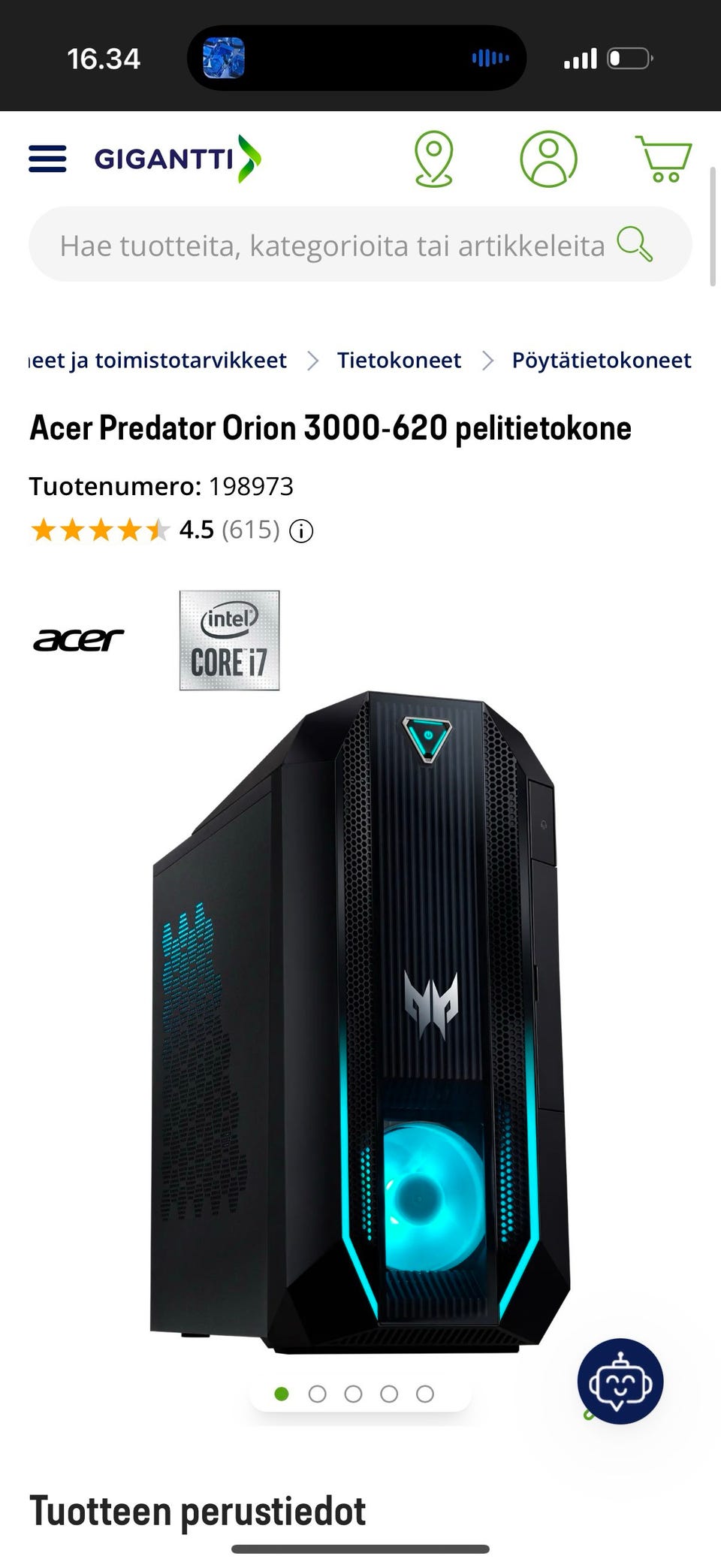Go to Tietokoneet breadcrumb
The image size is (721, 1568).
tap(399, 360)
